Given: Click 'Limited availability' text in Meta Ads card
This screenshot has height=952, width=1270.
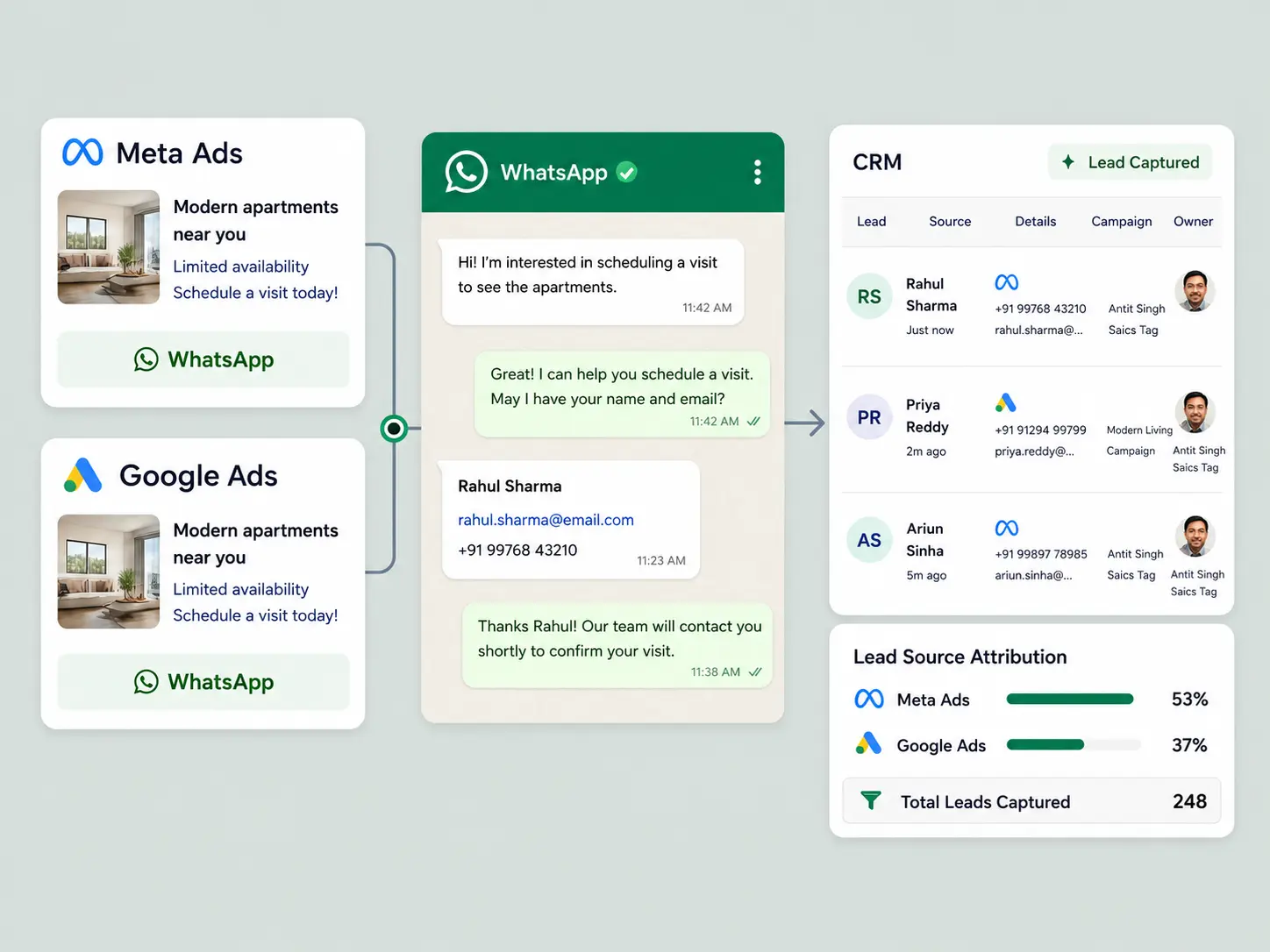Looking at the screenshot, I should click(240, 266).
